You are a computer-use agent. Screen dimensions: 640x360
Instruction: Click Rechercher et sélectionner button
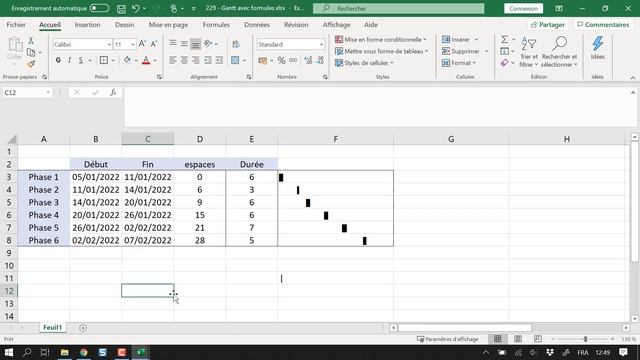point(559,52)
